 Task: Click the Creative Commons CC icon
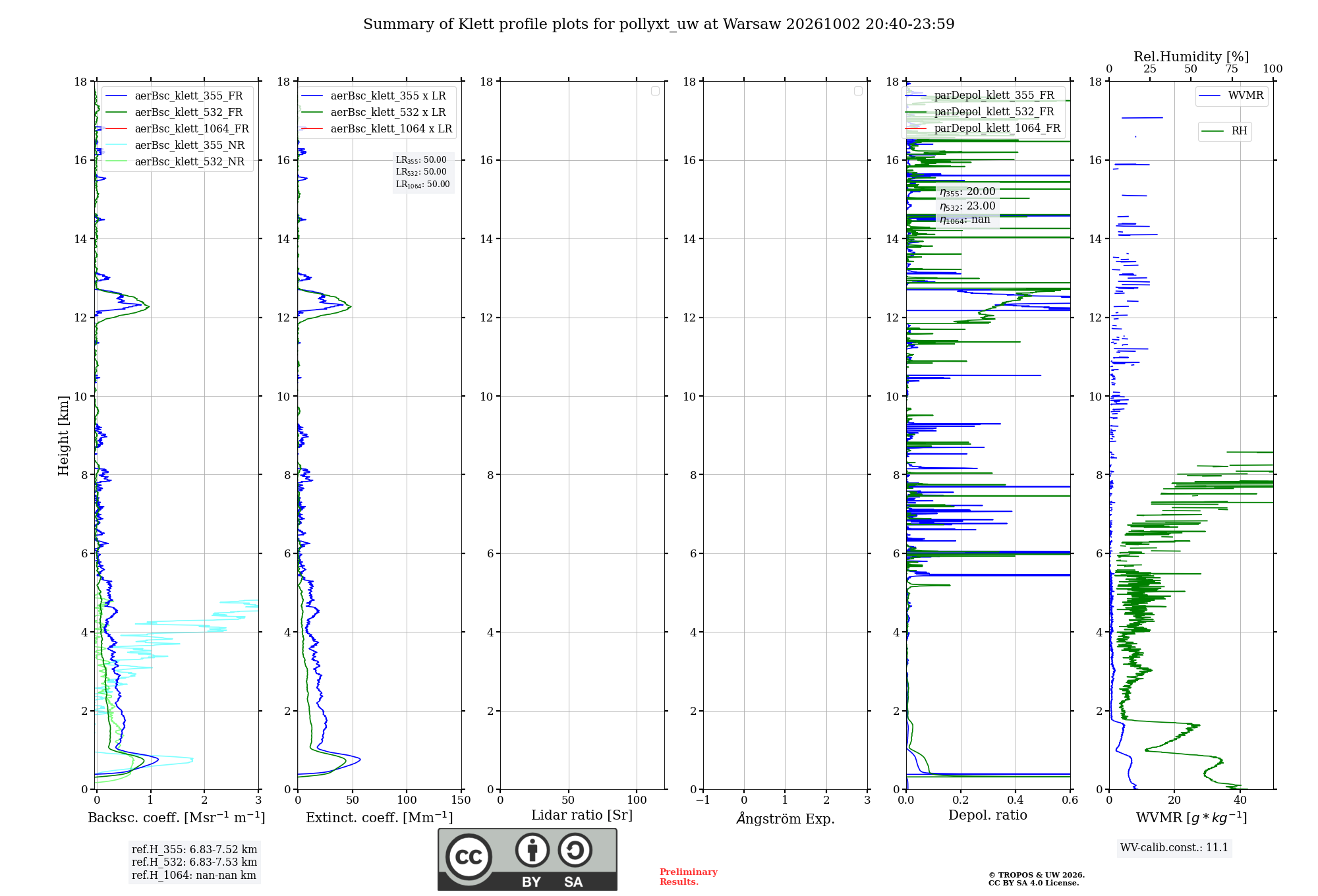(x=469, y=857)
